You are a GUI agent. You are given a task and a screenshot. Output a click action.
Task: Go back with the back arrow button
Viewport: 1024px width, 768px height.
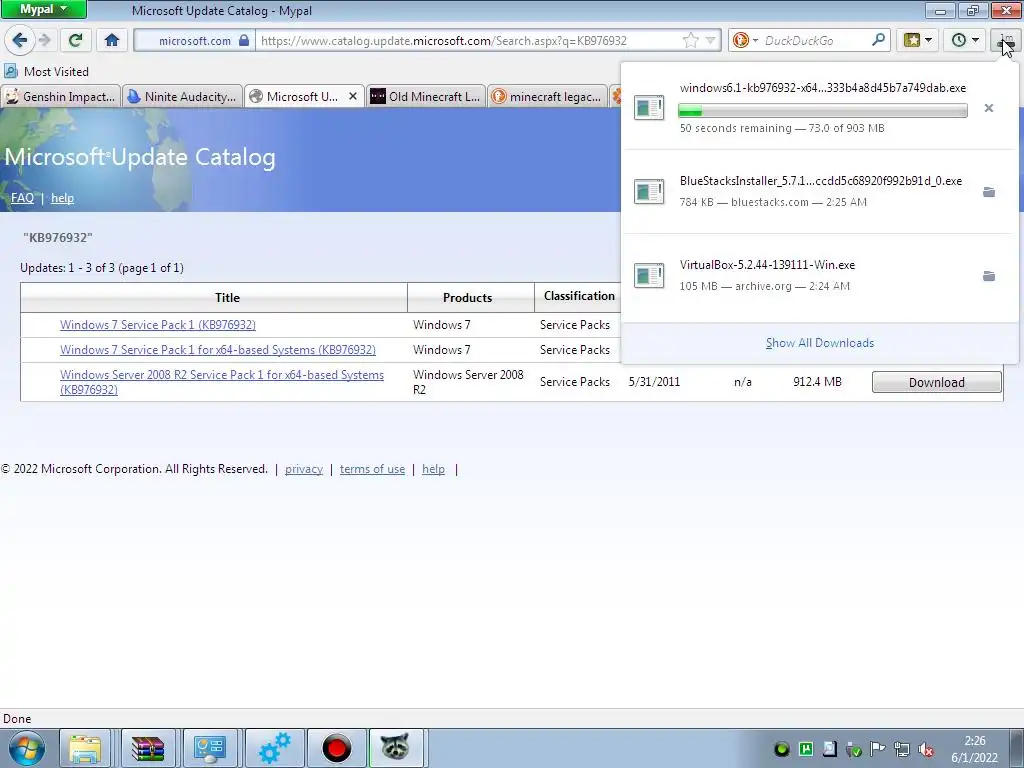19,40
